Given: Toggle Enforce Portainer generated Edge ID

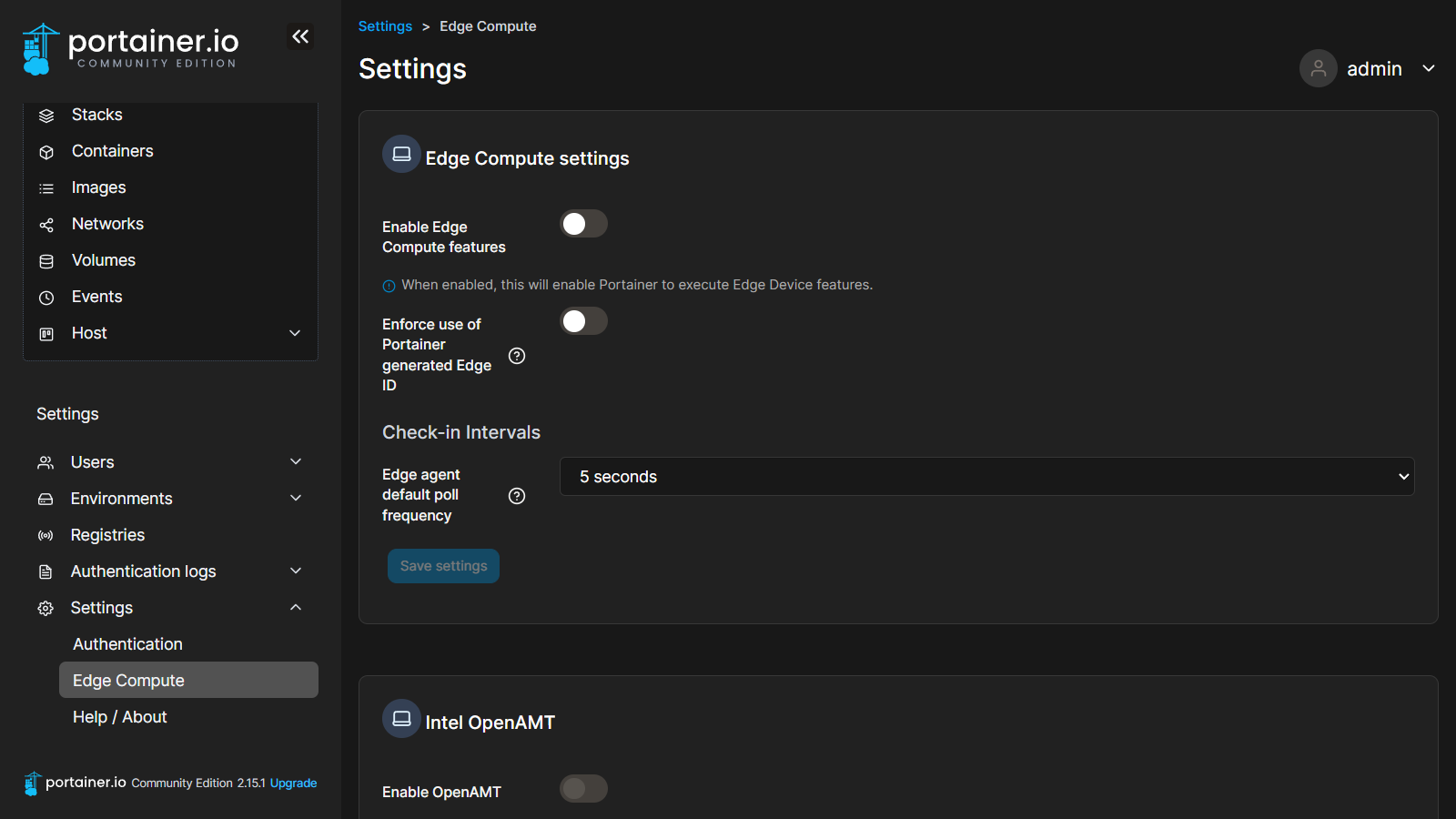Looking at the screenshot, I should pos(583,321).
